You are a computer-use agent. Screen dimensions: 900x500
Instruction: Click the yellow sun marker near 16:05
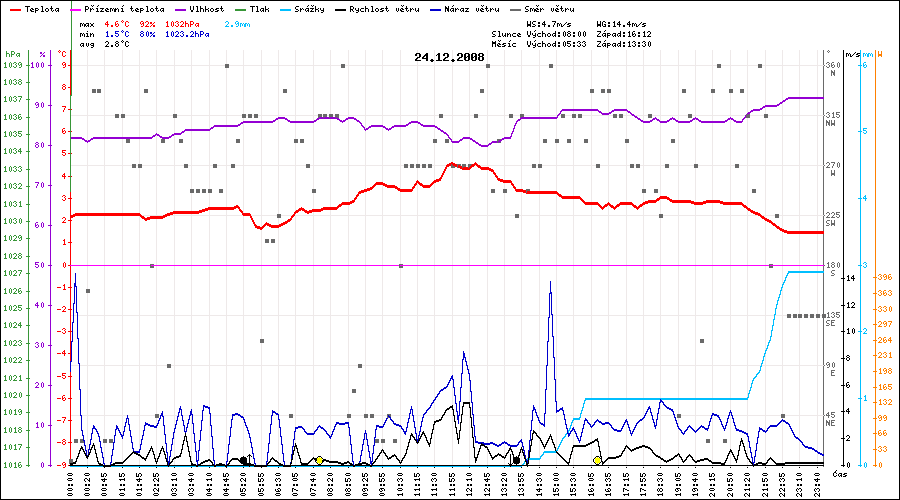click(x=597, y=460)
